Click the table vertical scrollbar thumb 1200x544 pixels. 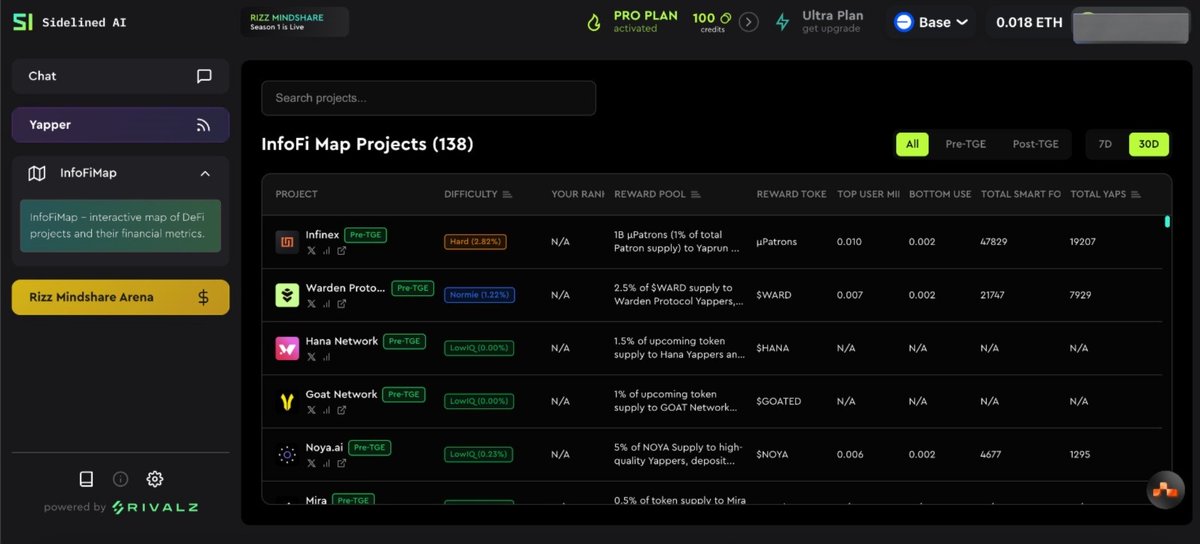(x=1167, y=221)
